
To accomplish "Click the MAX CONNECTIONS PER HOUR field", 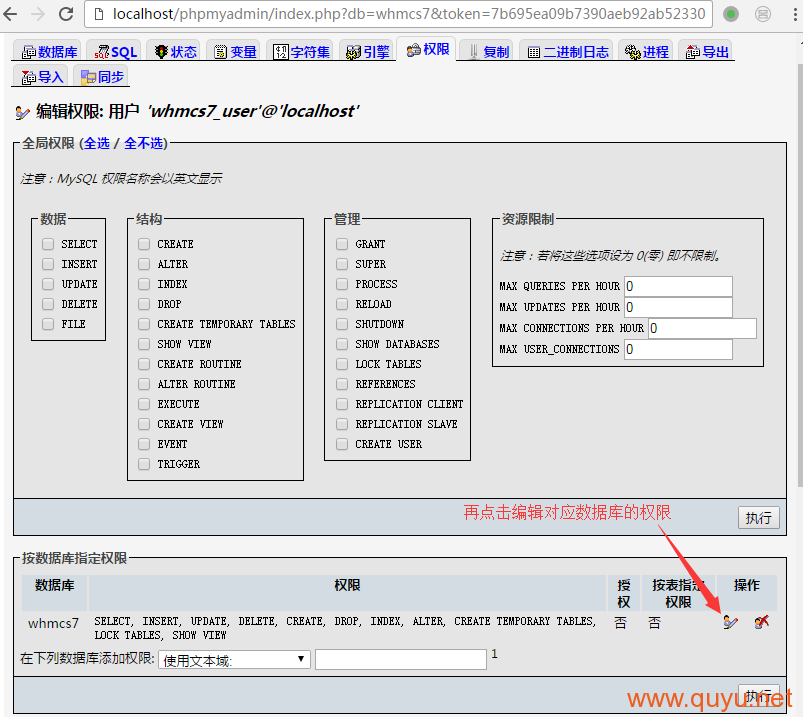I will click(x=702, y=328).
